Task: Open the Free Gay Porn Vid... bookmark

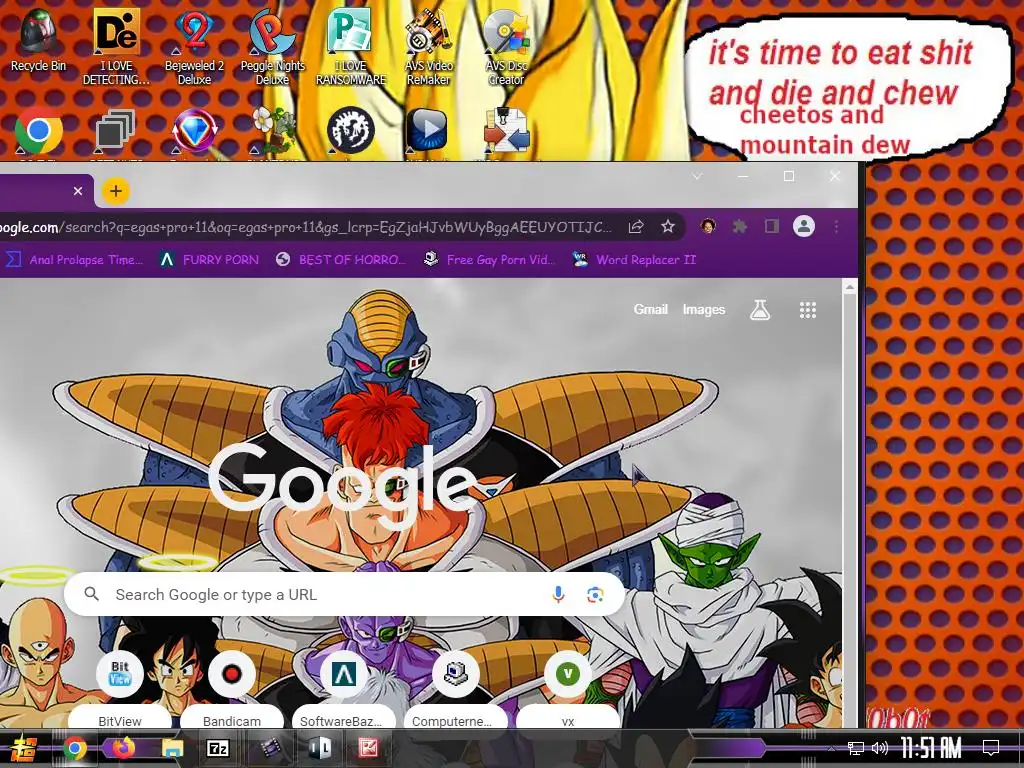Action: [489, 260]
